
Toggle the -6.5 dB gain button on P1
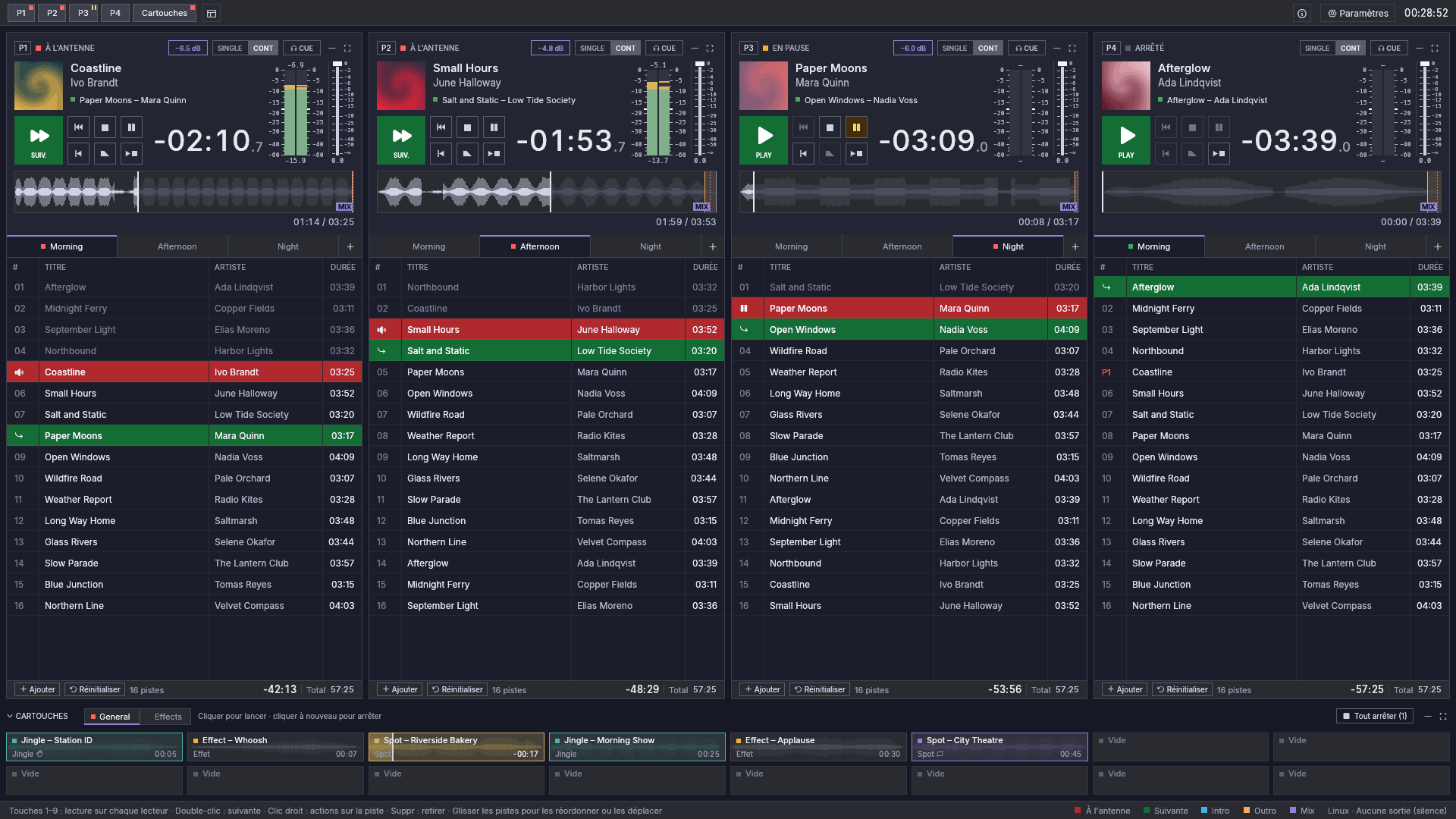(x=188, y=48)
